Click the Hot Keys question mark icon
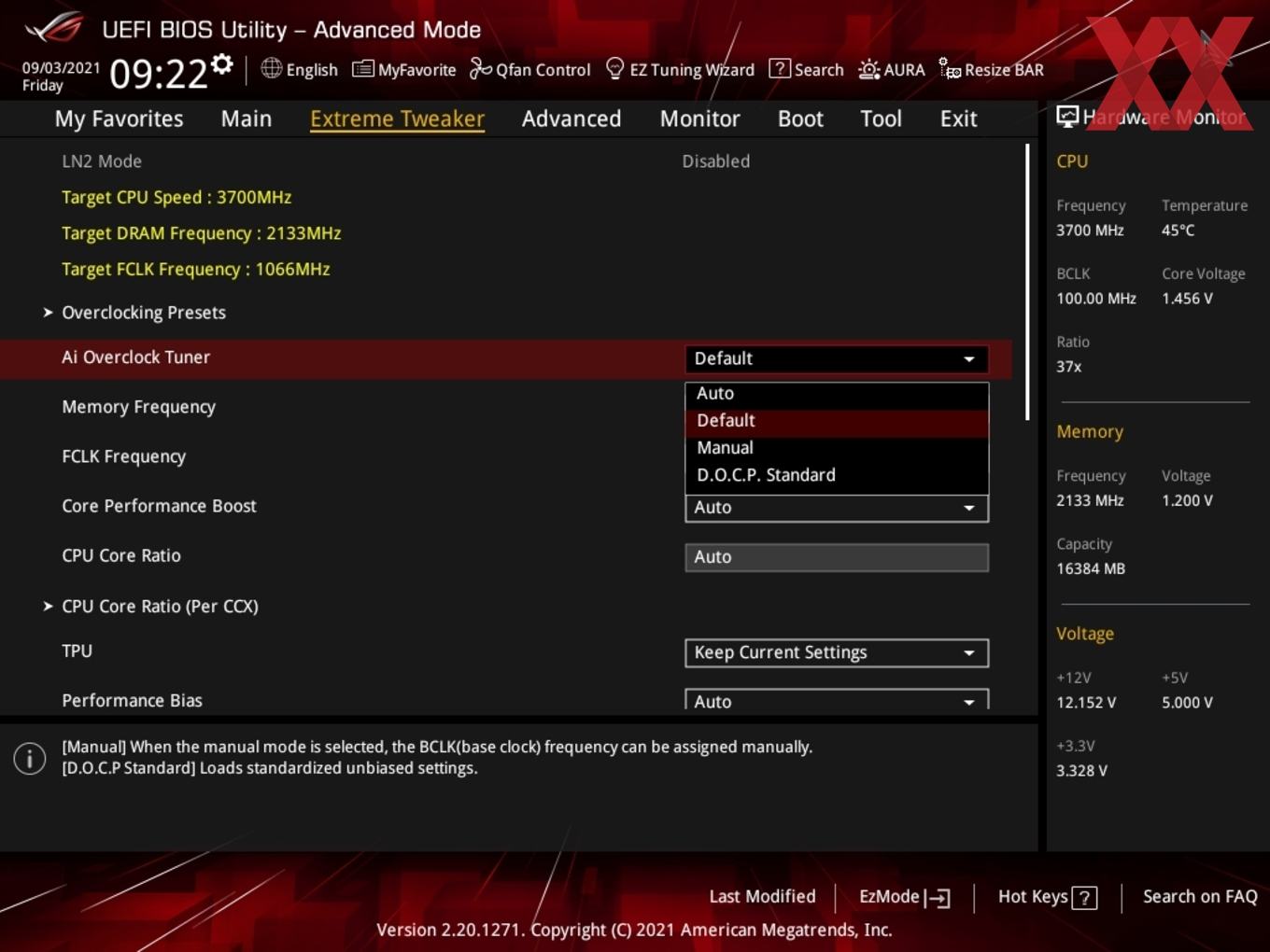This screenshot has width=1270, height=952. [1084, 898]
